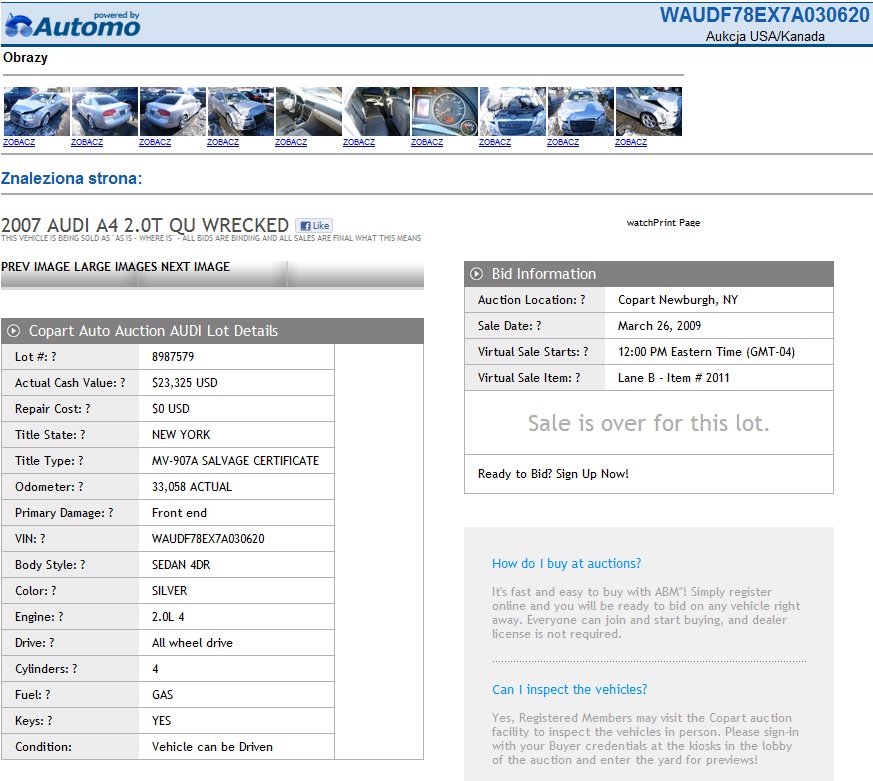Click the help question mark after Actual Cash Value:

[x=122, y=383]
